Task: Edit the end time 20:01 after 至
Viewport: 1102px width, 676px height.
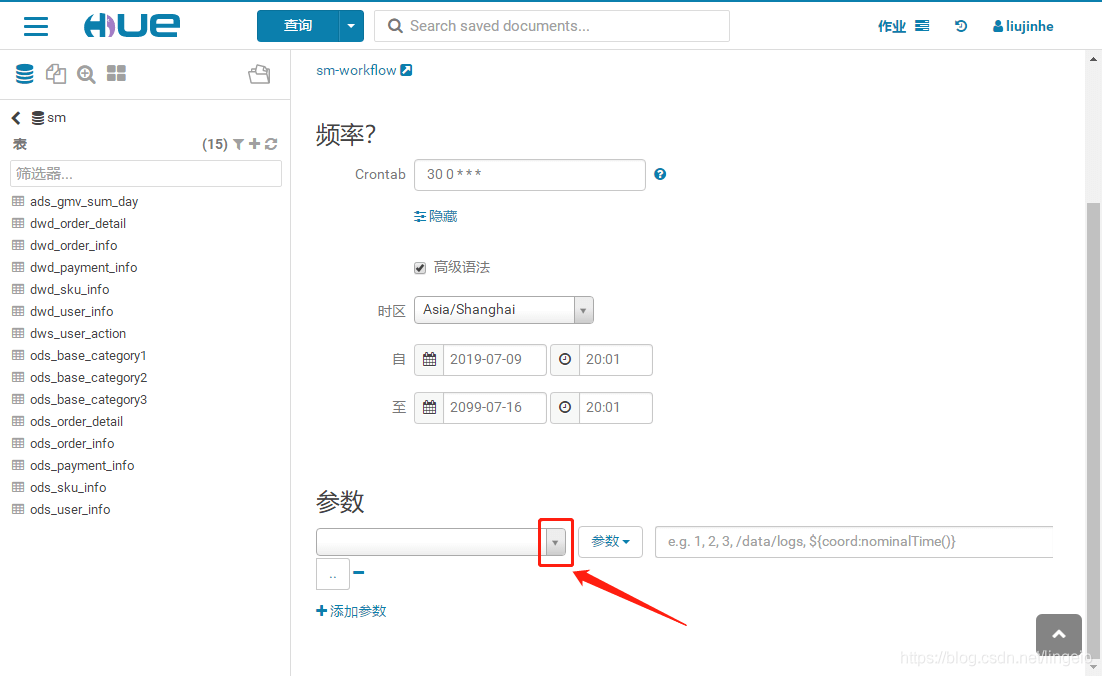Action: click(x=615, y=408)
